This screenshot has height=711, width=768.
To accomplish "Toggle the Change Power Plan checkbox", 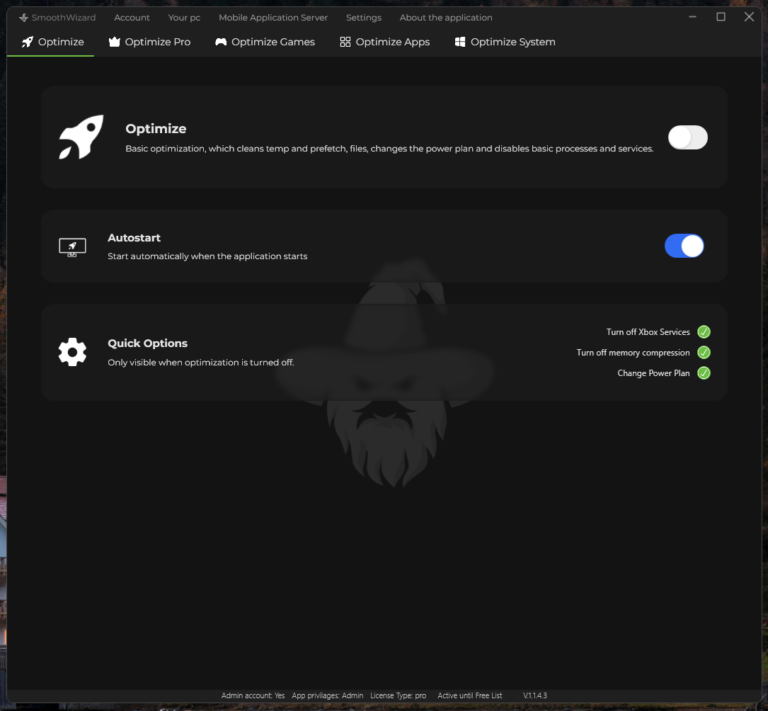I will click(704, 373).
